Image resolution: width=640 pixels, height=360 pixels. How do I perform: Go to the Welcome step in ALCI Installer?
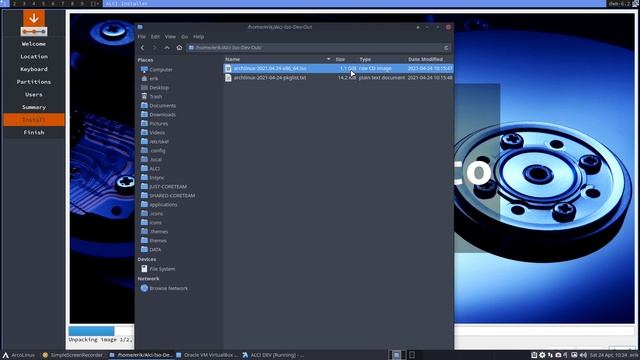[x=34, y=44]
